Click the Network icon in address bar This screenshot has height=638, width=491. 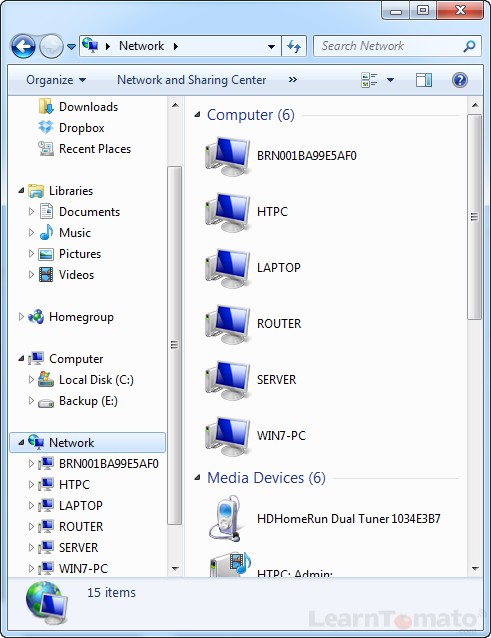coord(90,45)
